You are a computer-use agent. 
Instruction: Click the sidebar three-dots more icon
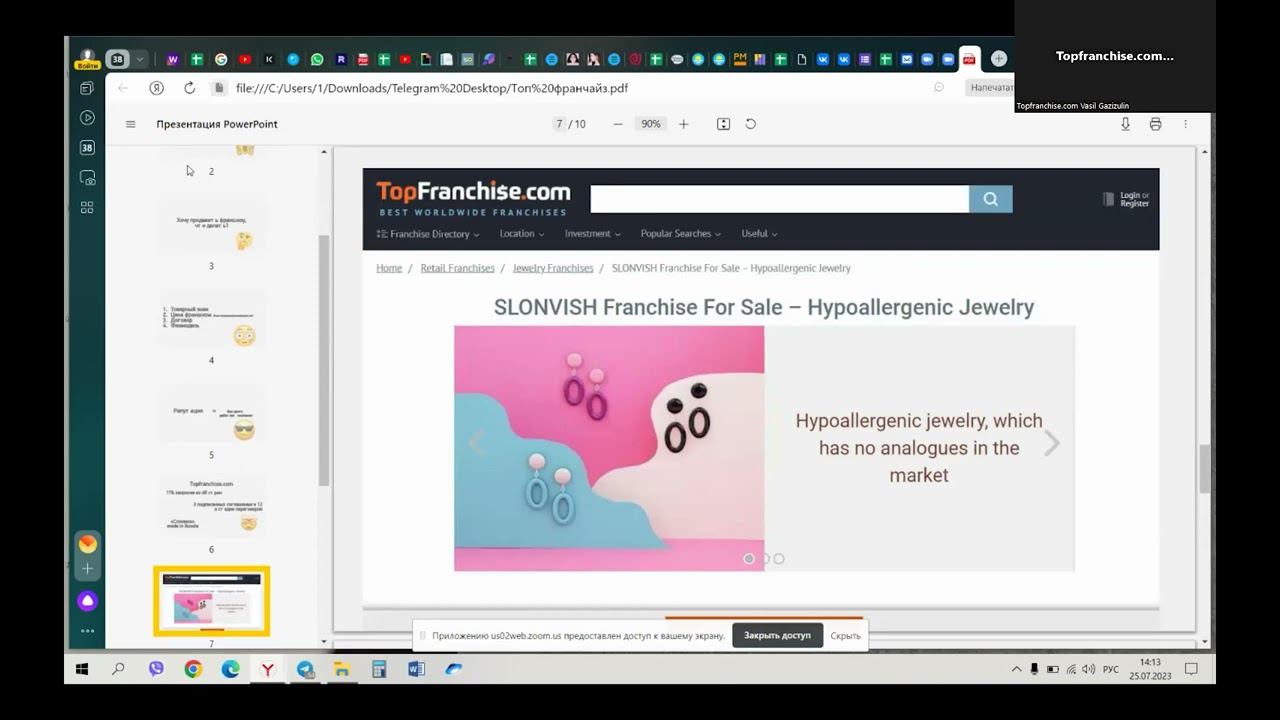tap(88, 631)
